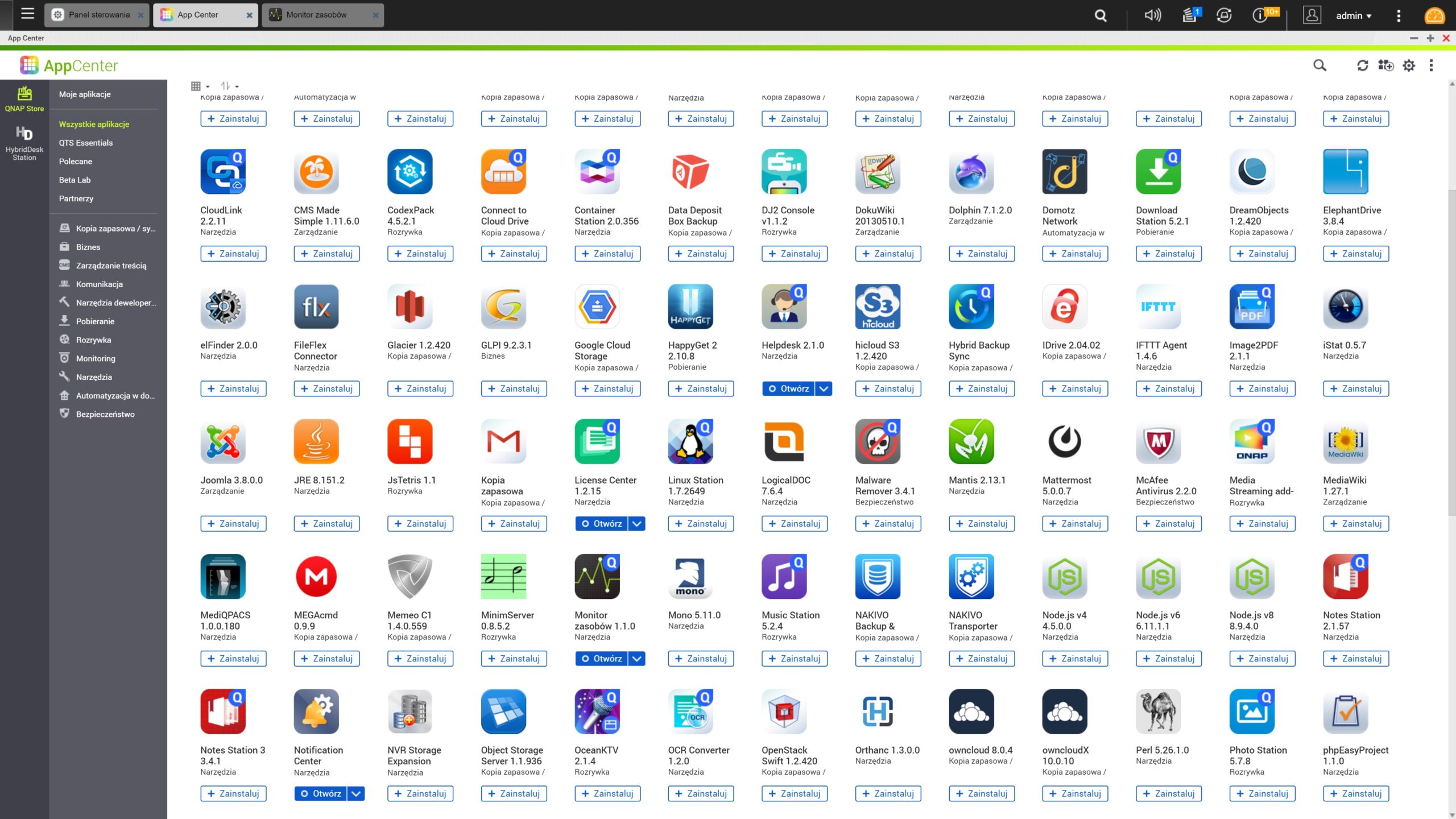This screenshot has width=1456, height=819.
Task: Open App Center settings gear
Action: (1409, 65)
